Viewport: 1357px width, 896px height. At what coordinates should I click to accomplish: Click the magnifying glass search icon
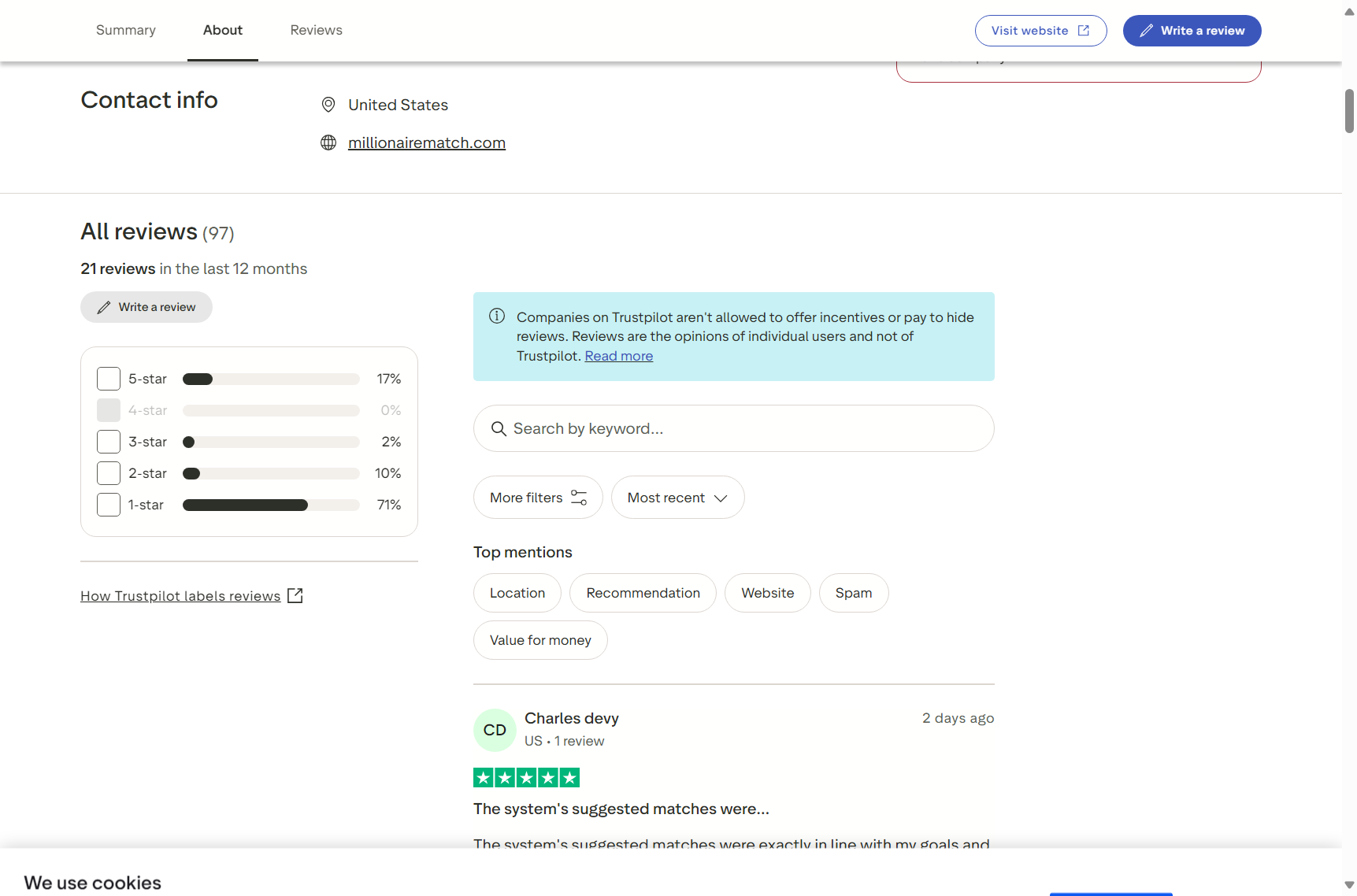(x=499, y=428)
